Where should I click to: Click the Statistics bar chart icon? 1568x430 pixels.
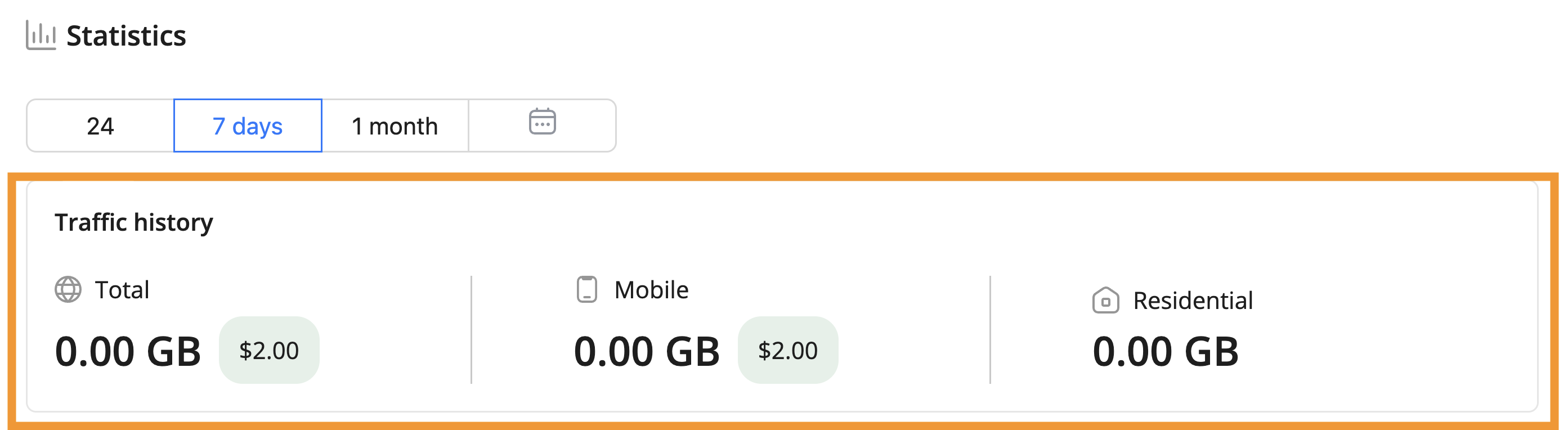pyautogui.click(x=41, y=35)
